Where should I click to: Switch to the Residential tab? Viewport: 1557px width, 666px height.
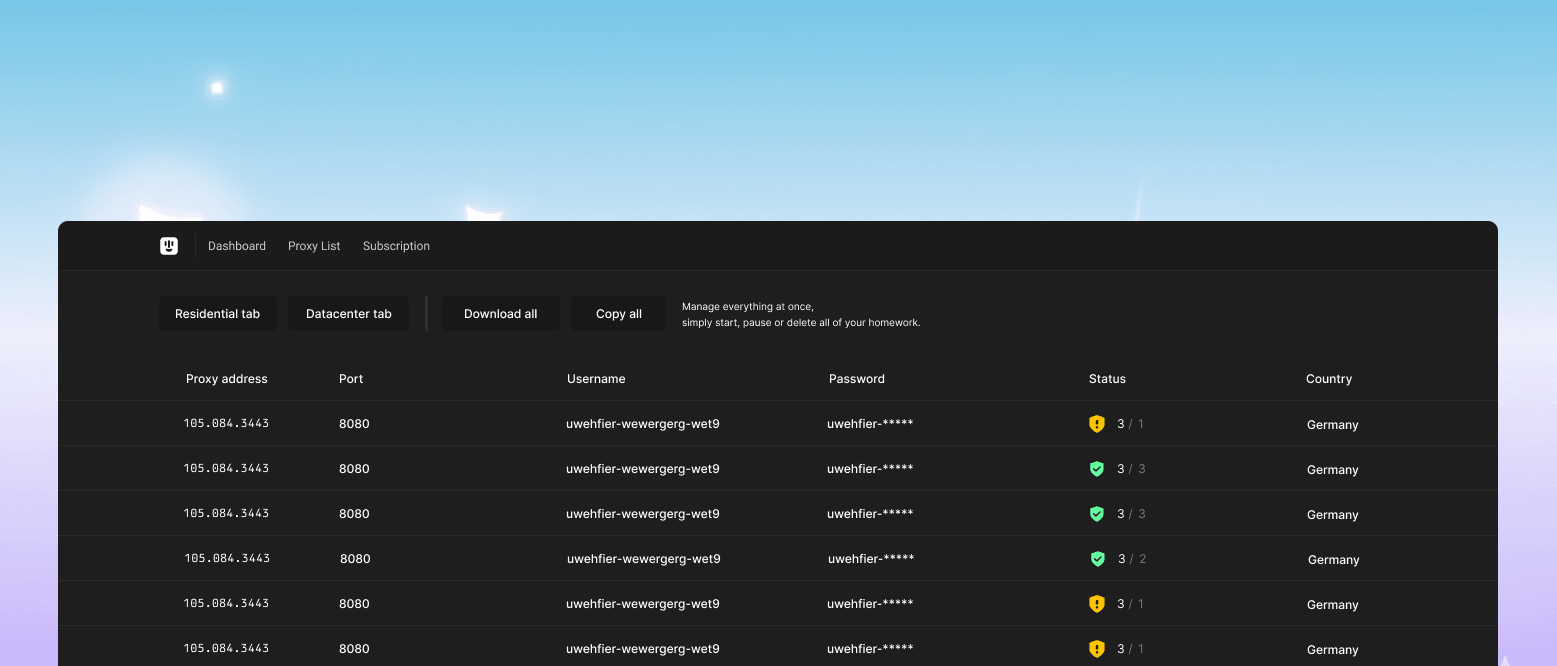[x=217, y=313]
